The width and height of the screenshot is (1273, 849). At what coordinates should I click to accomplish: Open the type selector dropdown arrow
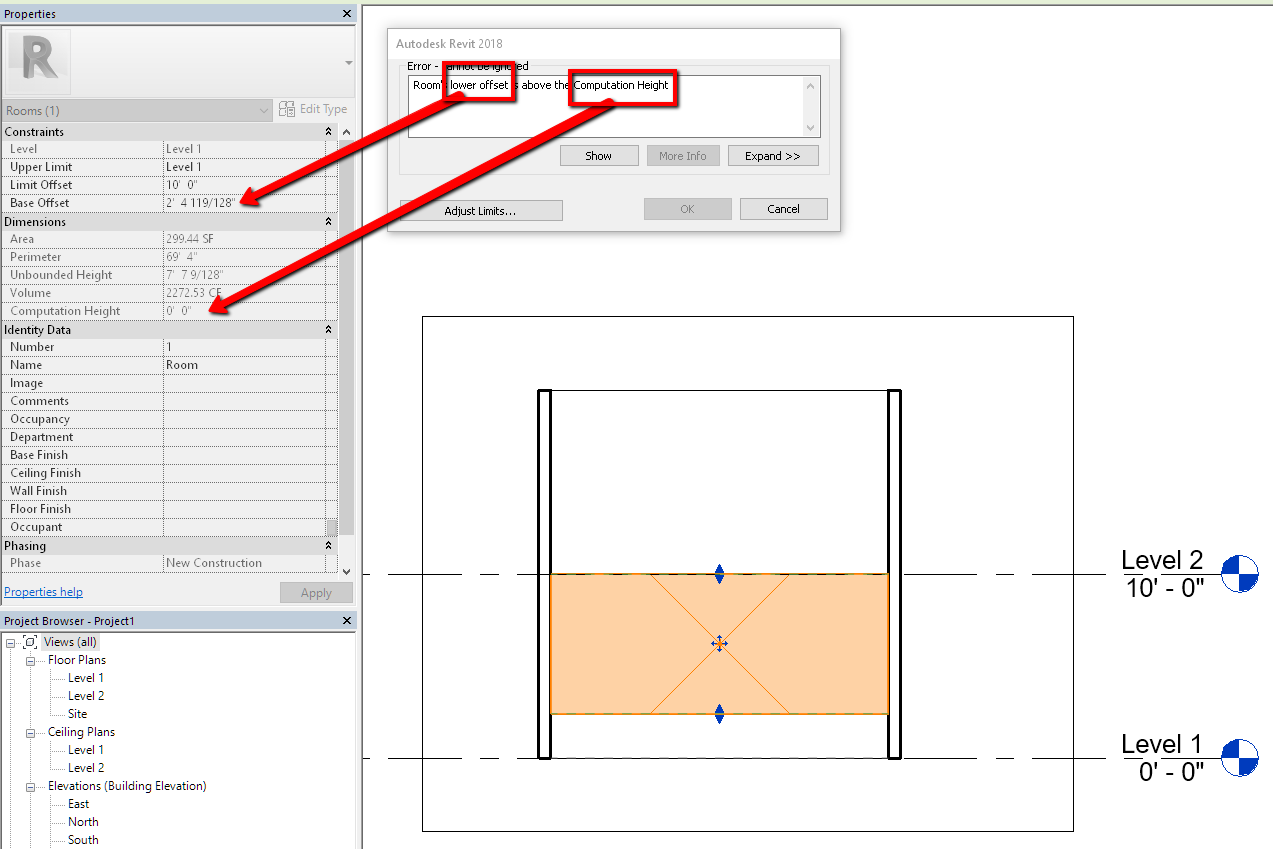(262, 108)
